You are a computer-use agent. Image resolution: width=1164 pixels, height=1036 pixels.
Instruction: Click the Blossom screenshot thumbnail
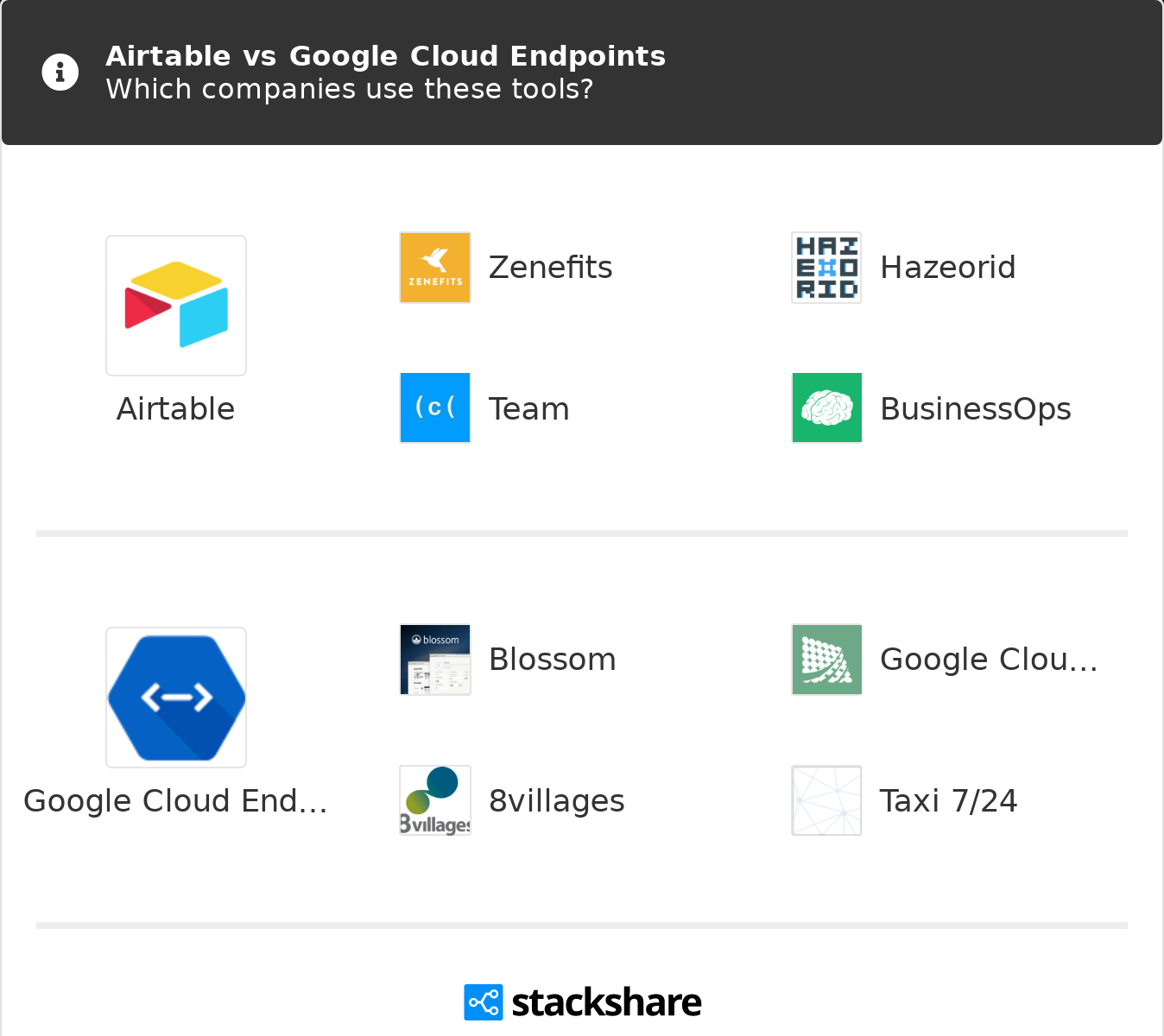click(435, 660)
